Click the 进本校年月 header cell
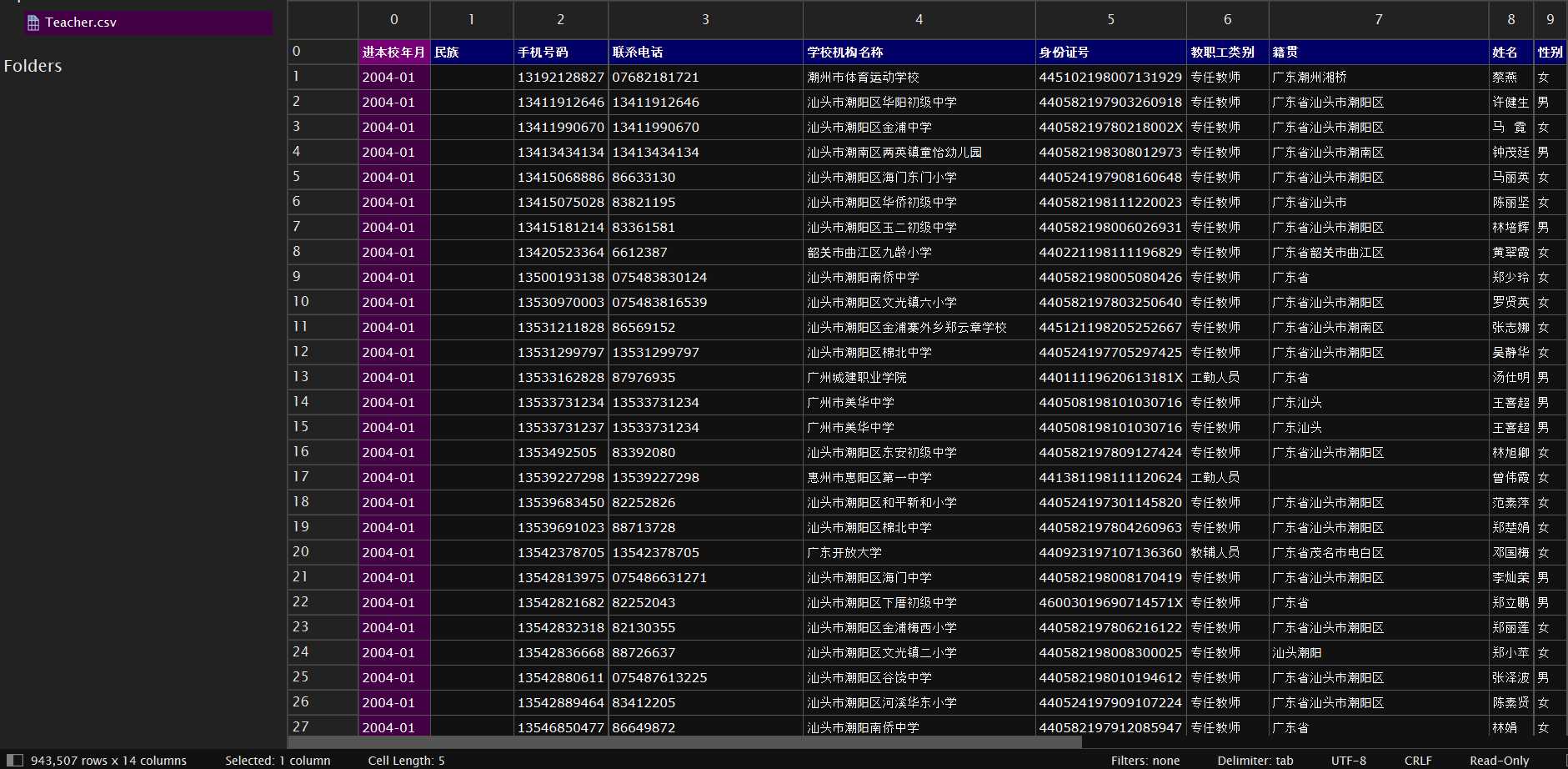This screenshot has width=1568, height=769. point(394,52)
